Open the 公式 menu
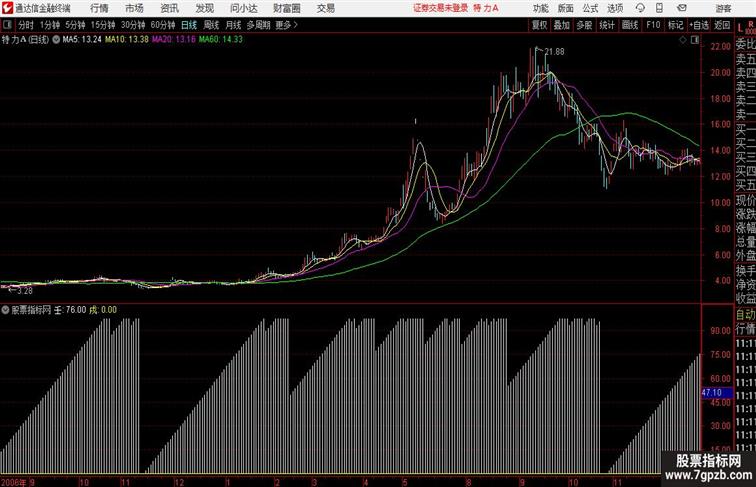This screenshot has width=756, height=487. coord(590,8)
